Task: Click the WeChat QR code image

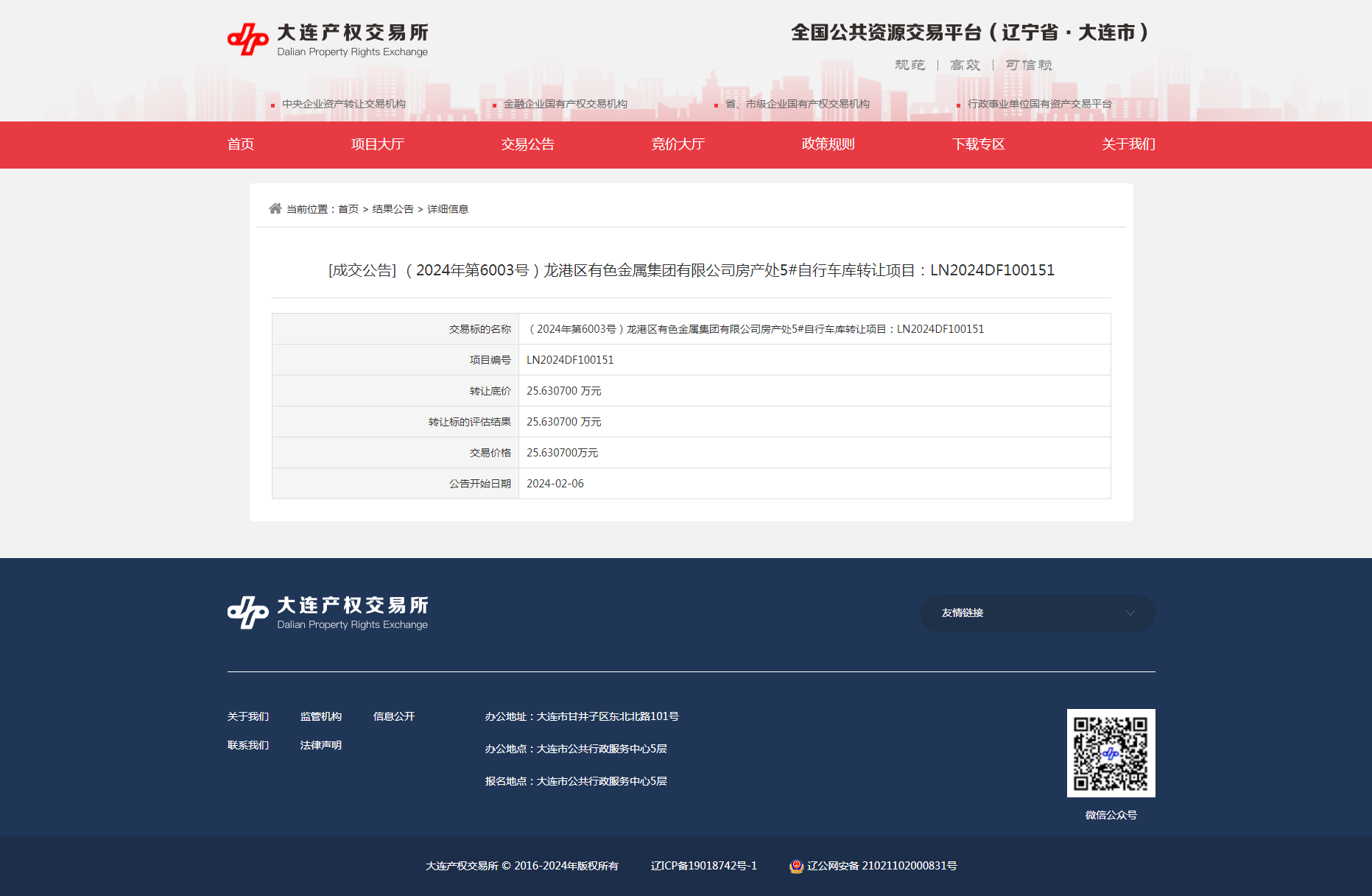Action: tap(1111, 752)
